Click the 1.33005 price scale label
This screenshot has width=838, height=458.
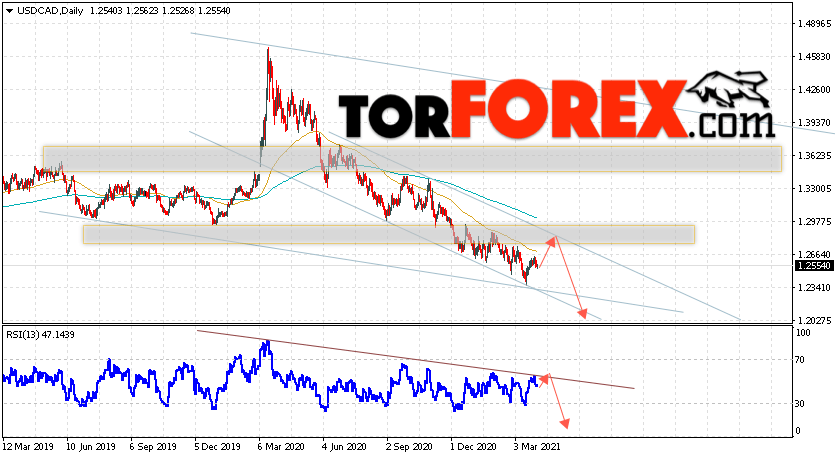pos(814,189)
